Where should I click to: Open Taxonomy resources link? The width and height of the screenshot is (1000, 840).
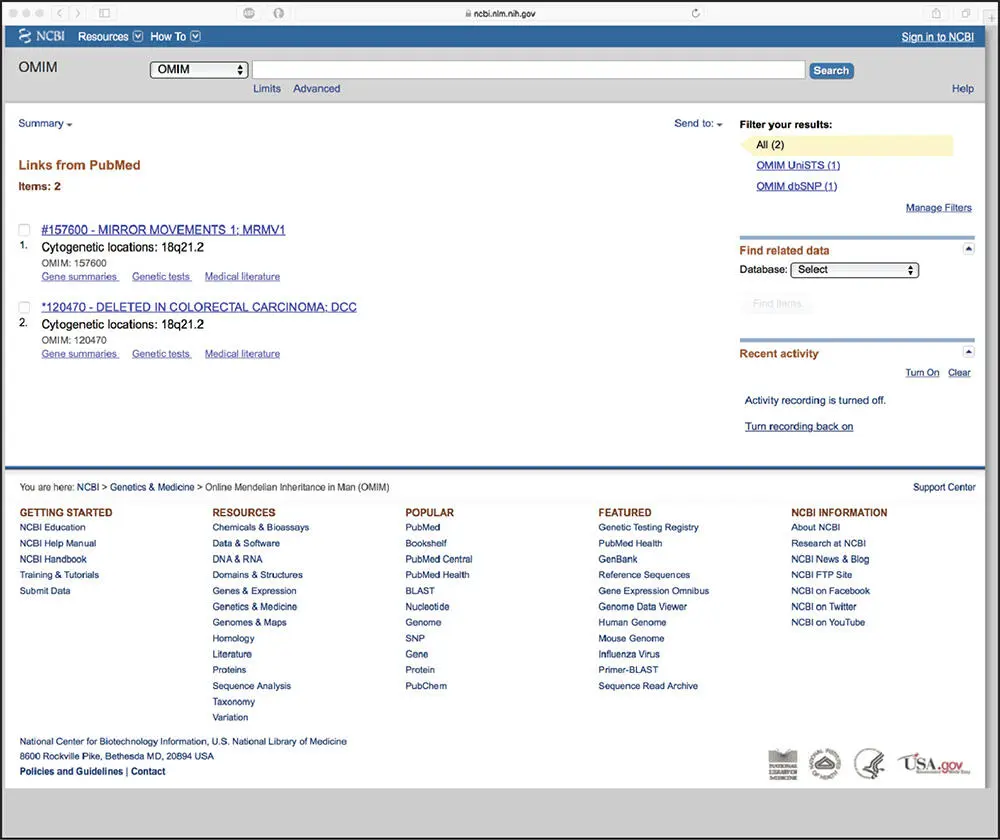pyautogui.click(x=233, y=702)
